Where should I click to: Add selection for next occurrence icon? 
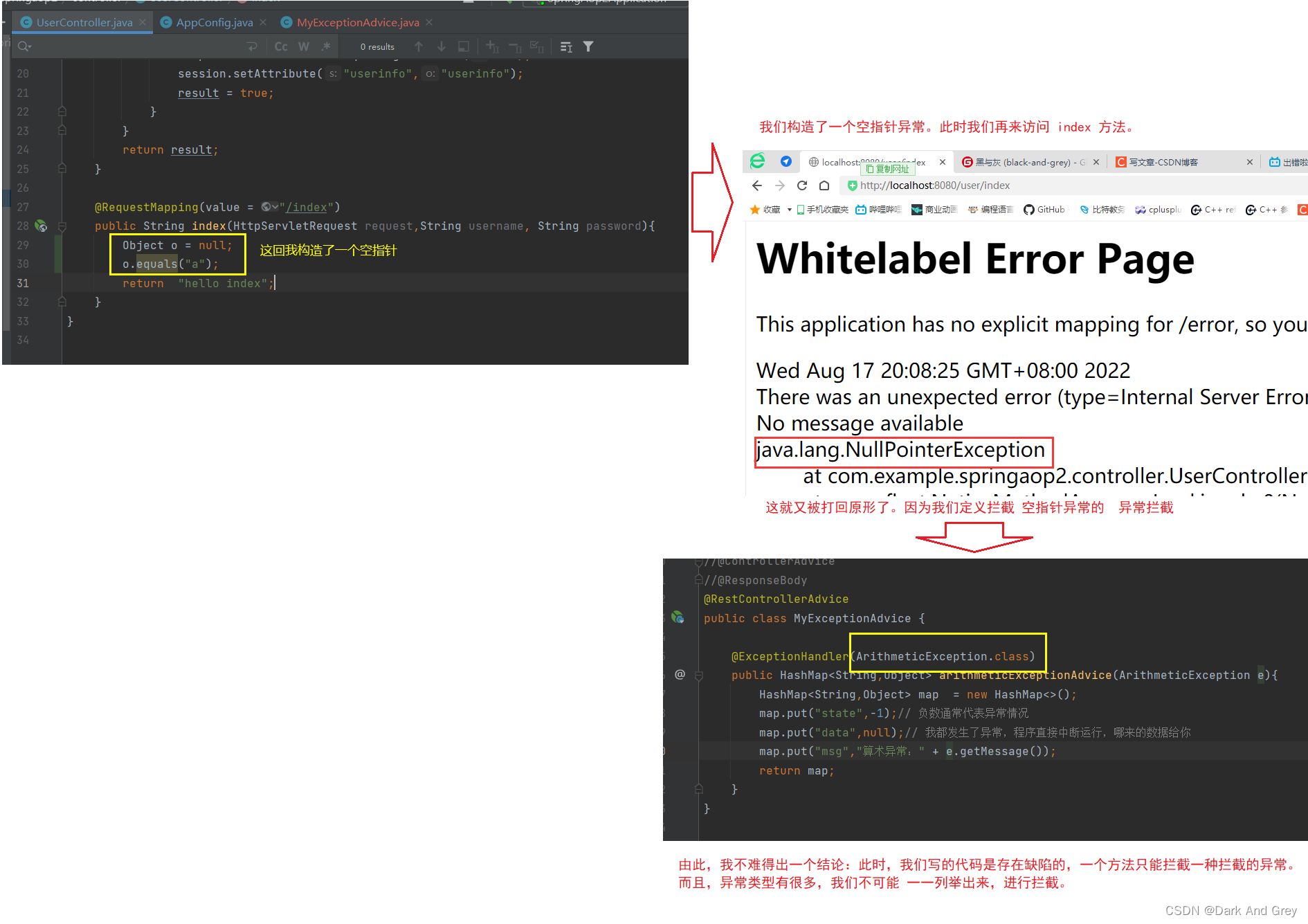(492, 46)
